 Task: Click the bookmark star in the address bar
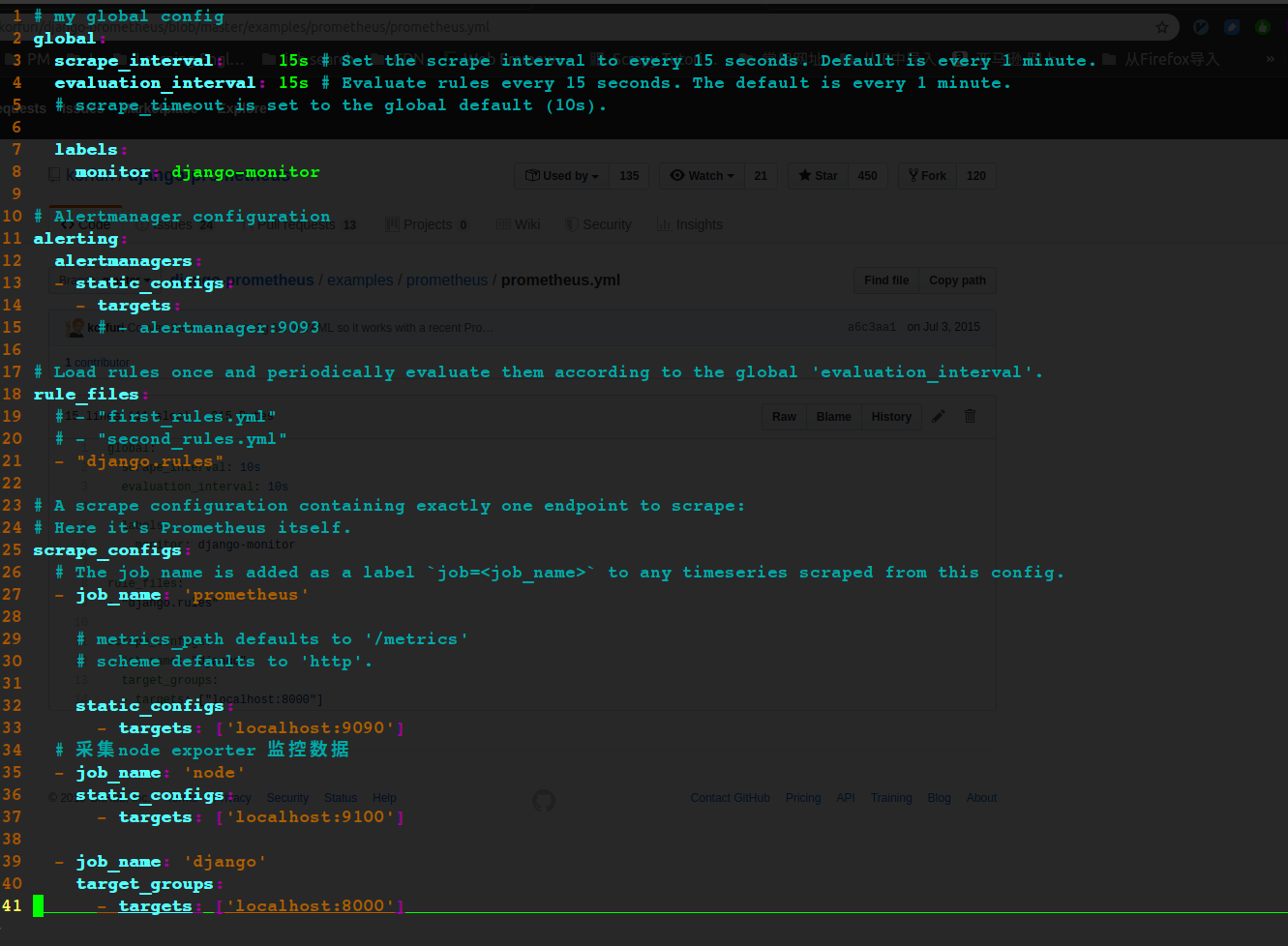(x=1162, y=27)
